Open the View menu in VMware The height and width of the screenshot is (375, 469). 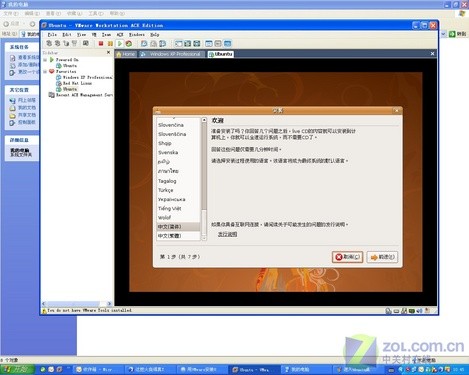point(81,34)
